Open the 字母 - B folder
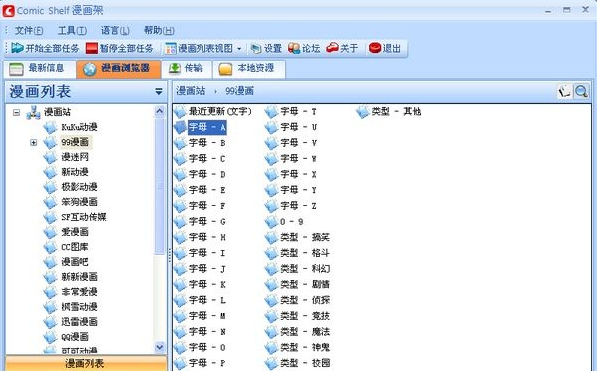This screenshot has height=371, width=597. pos(200,143)
